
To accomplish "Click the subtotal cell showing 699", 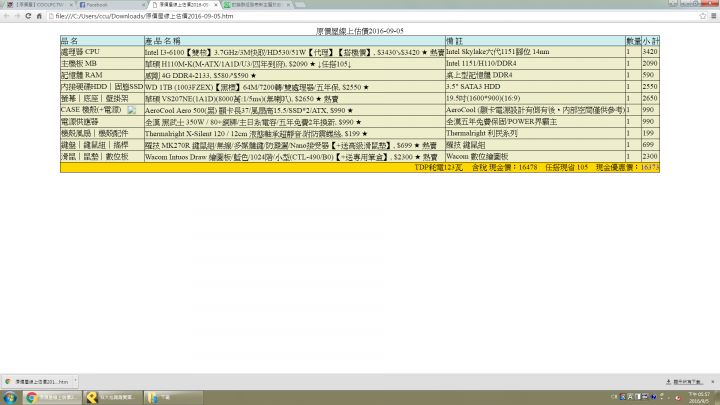I will pyautogui.click(x=650, y=145).
